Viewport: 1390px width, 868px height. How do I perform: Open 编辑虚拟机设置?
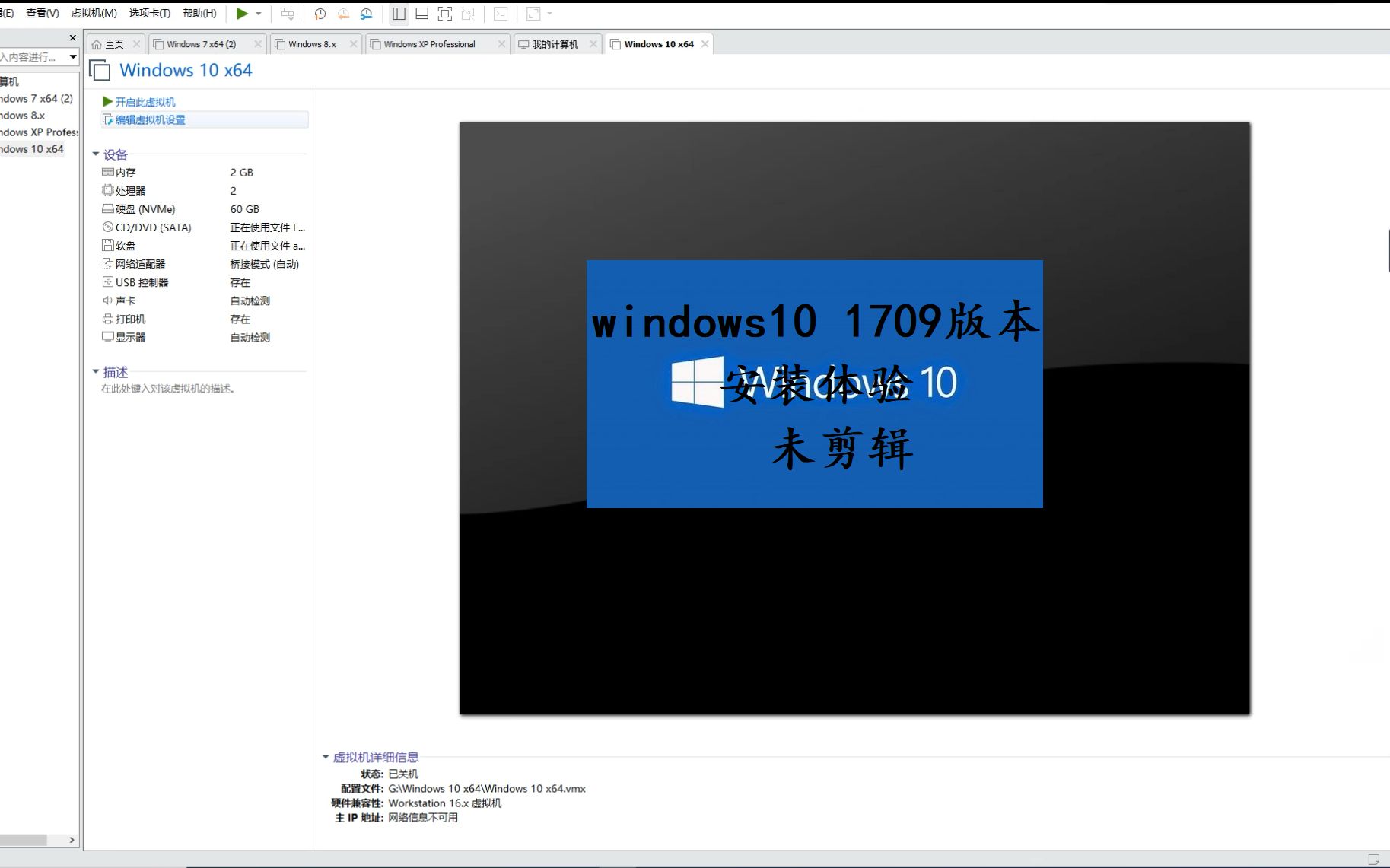coord(151,119)
